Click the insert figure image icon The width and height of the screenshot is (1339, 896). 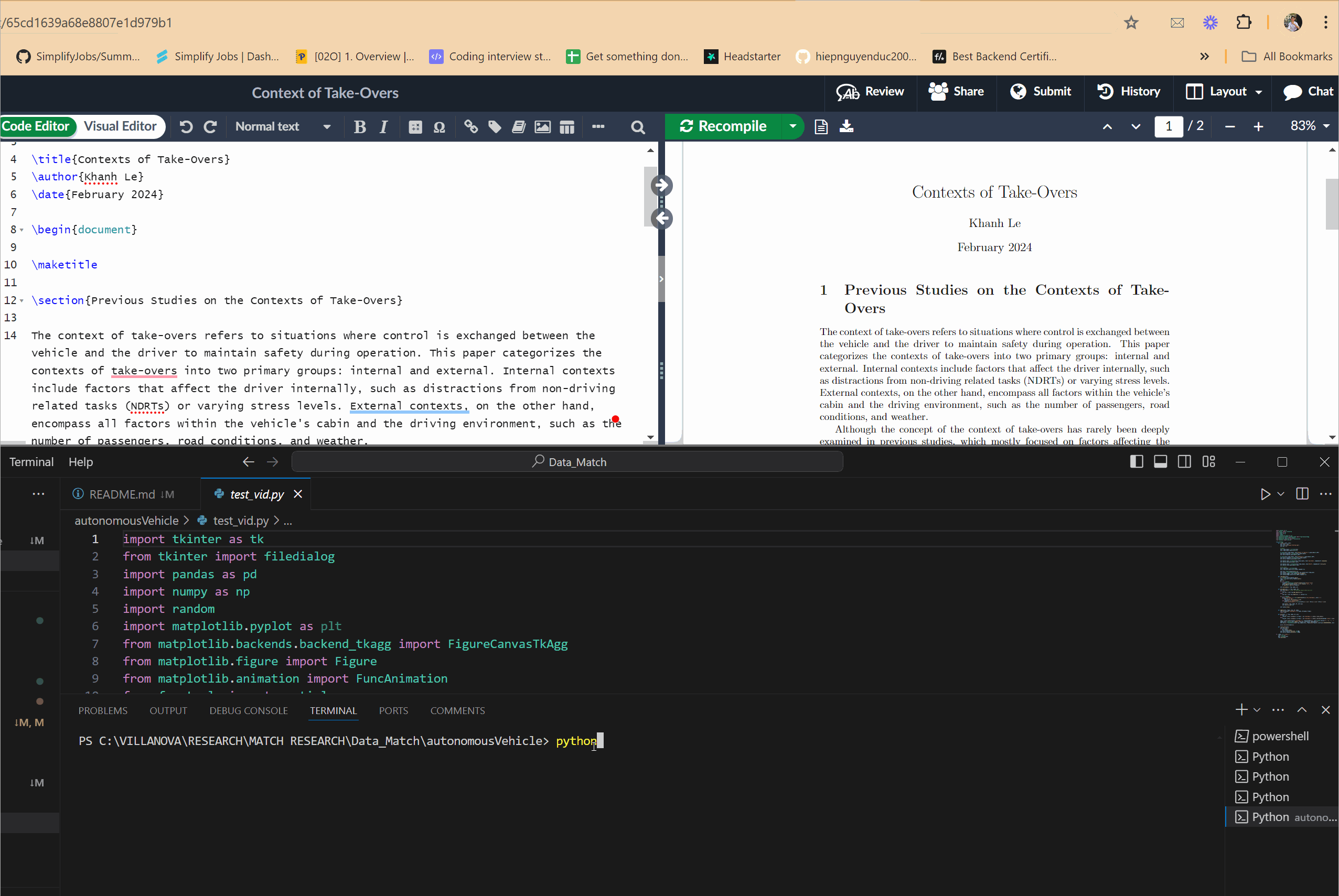(x=542, y=127)
